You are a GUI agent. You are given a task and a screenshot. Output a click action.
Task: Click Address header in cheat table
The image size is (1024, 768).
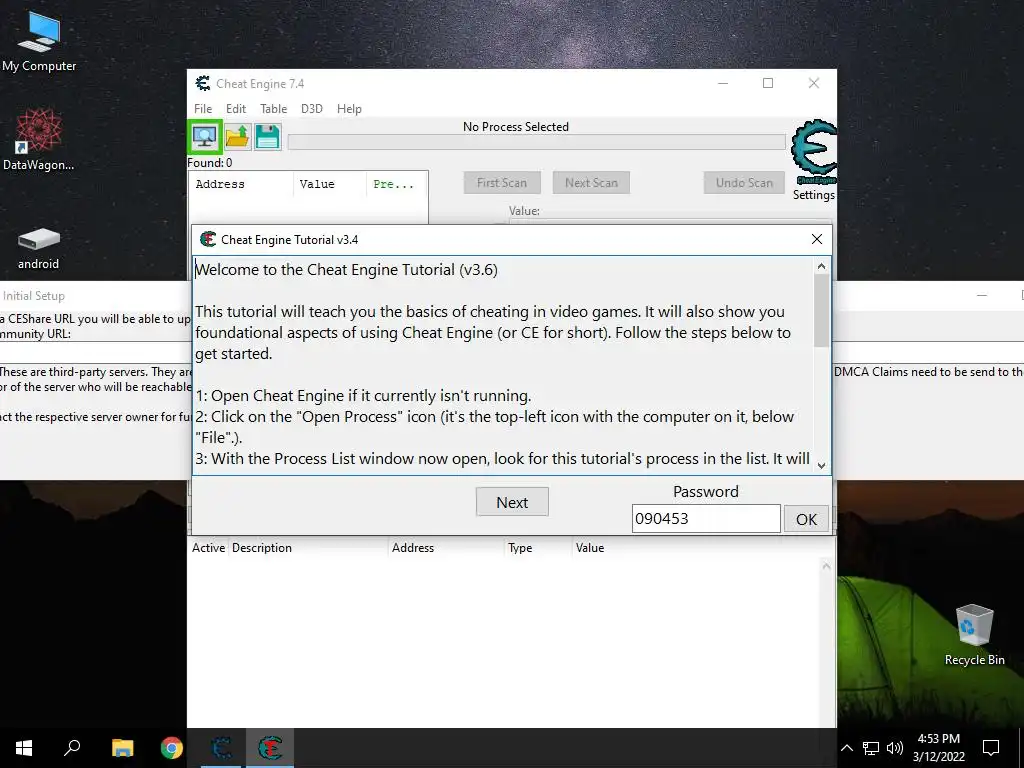[447, 548]
